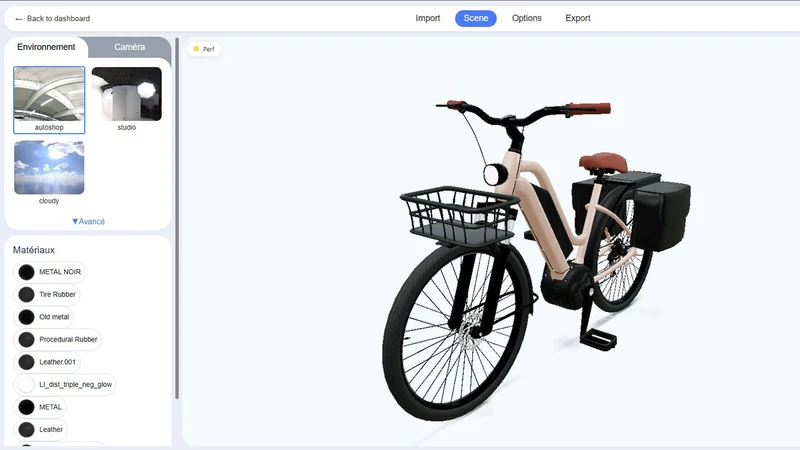Image resolution: width=800 pixels, height=450 pixels.
Task: Choose the autoshop environment thumbnail
Action: (49, 100)
